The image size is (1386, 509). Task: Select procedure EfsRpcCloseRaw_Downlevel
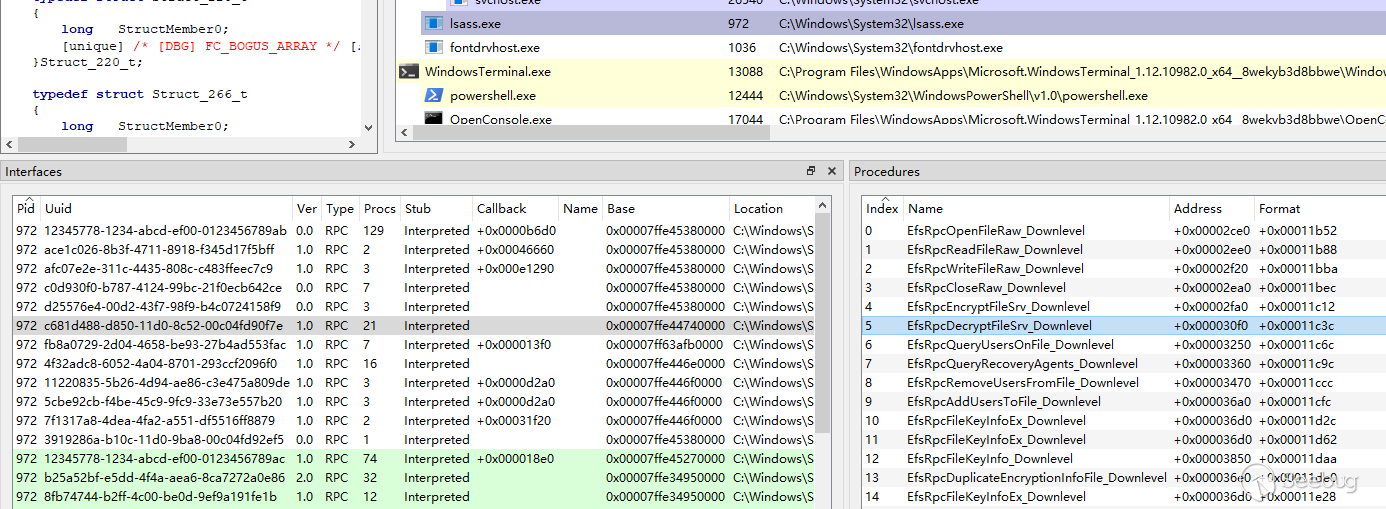coord(985,287)
